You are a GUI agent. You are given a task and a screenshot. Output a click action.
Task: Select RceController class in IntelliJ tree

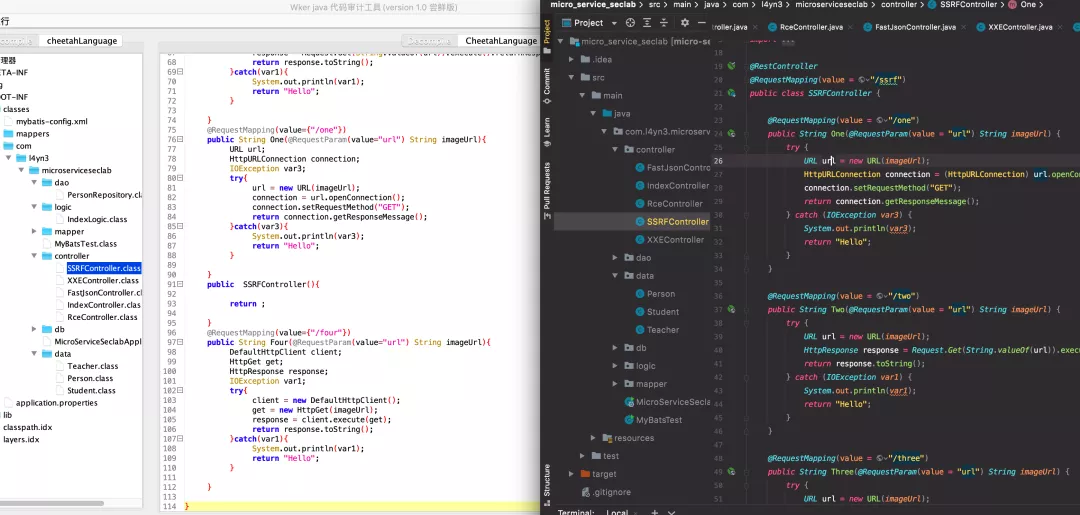(669, 204)
